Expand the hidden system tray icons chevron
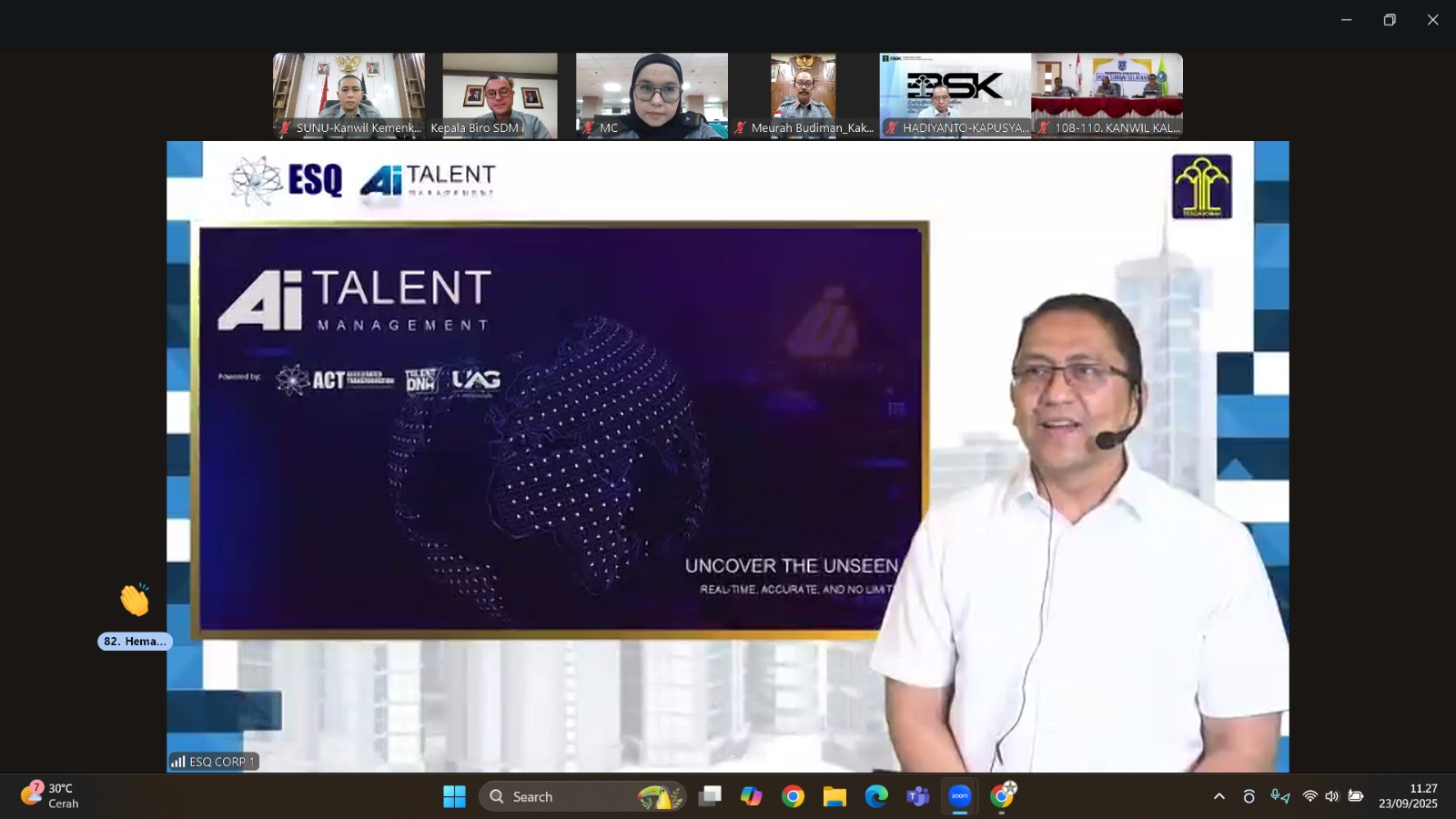This screenshot has height=819, width=1456. point(1219,797)
